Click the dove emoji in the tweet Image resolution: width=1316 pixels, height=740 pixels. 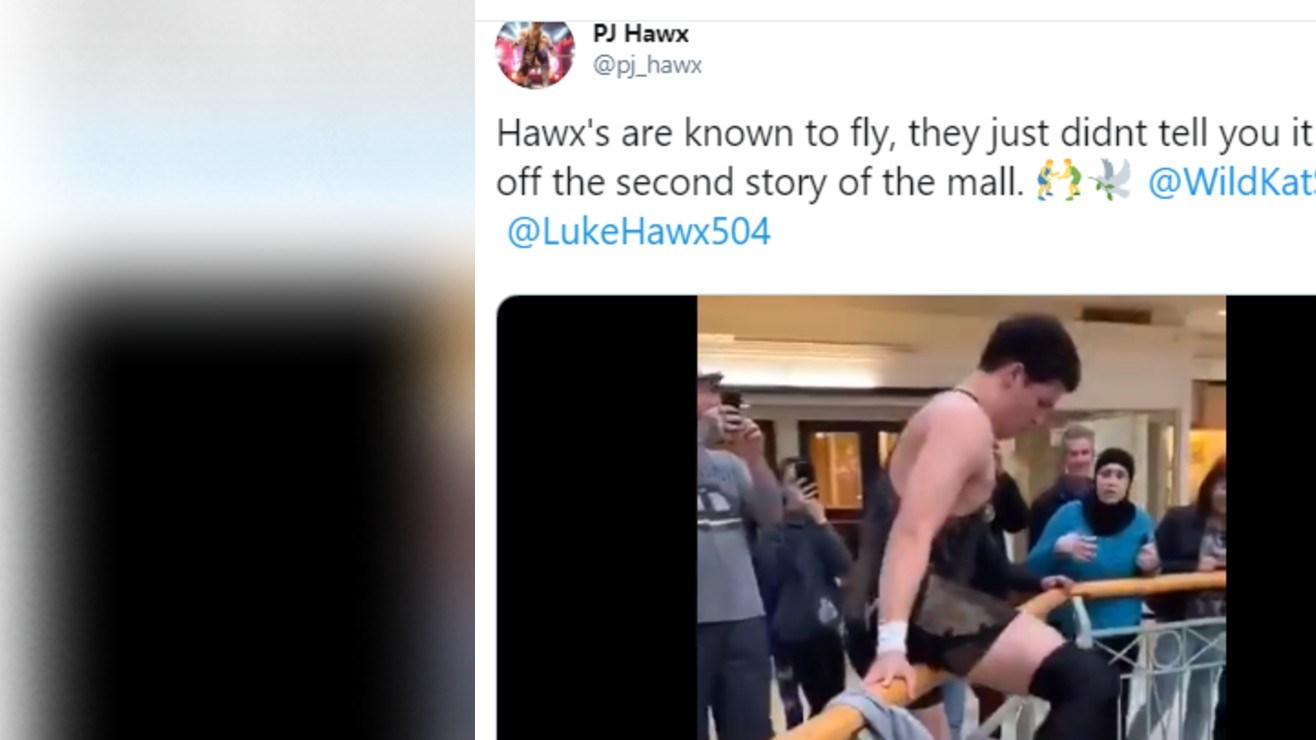1110,181
